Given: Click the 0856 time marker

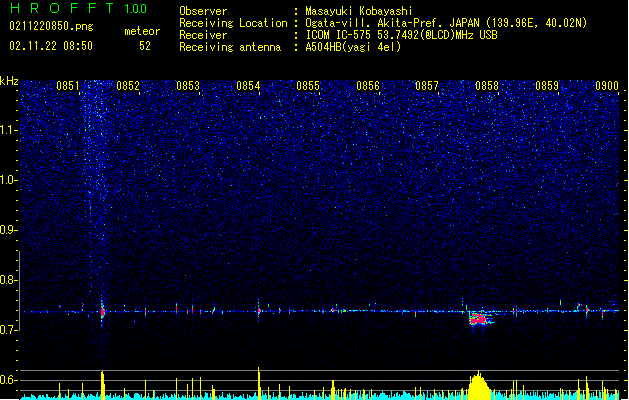Looking at the screenshot, I should (x=368, y=85).
